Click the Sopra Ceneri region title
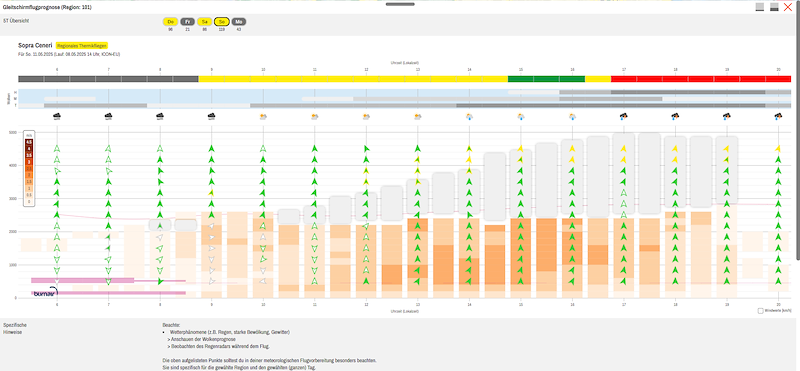Viewport: 800px width, 371px height. point(35,45)
